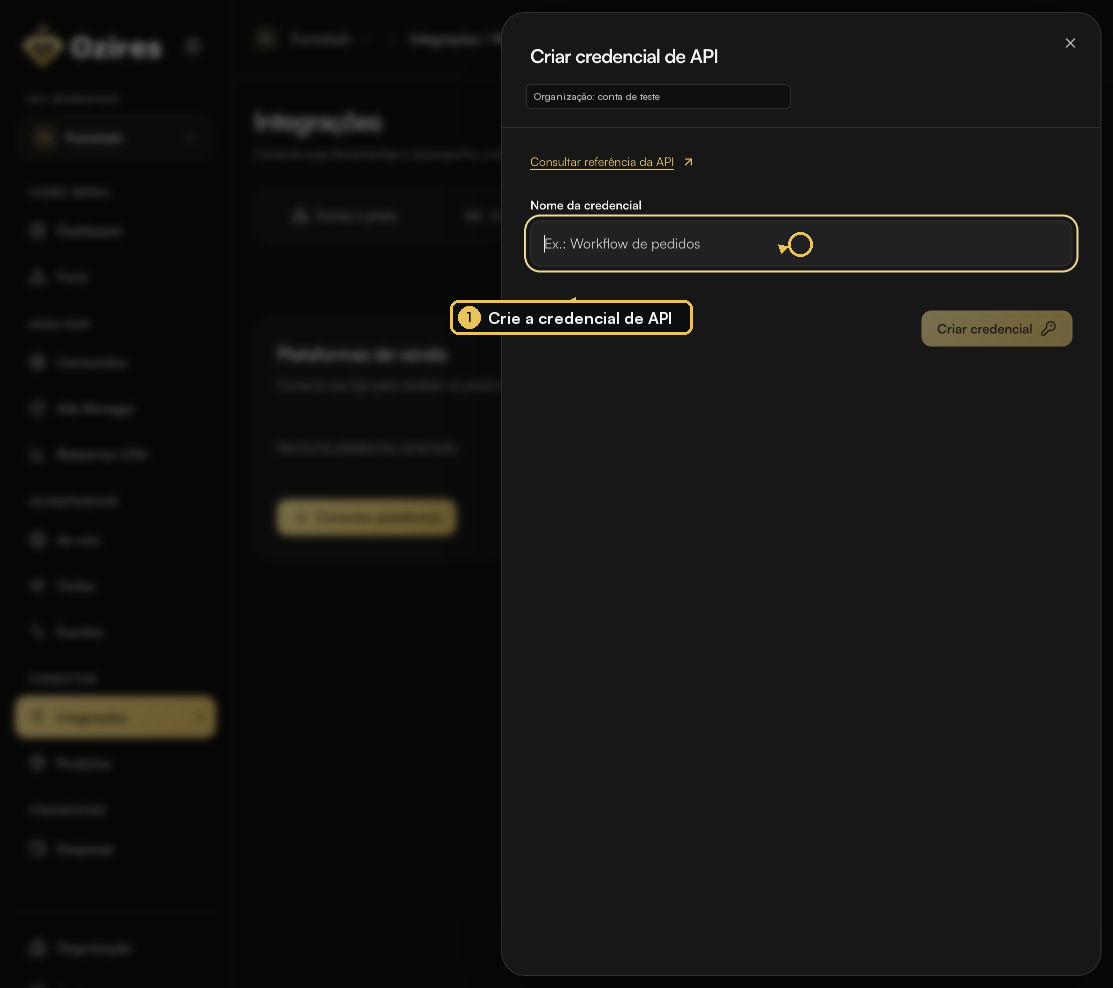Screen dimensions: 1113x988
Task: Click the Nome da credencial label
Action: point(586,205)
